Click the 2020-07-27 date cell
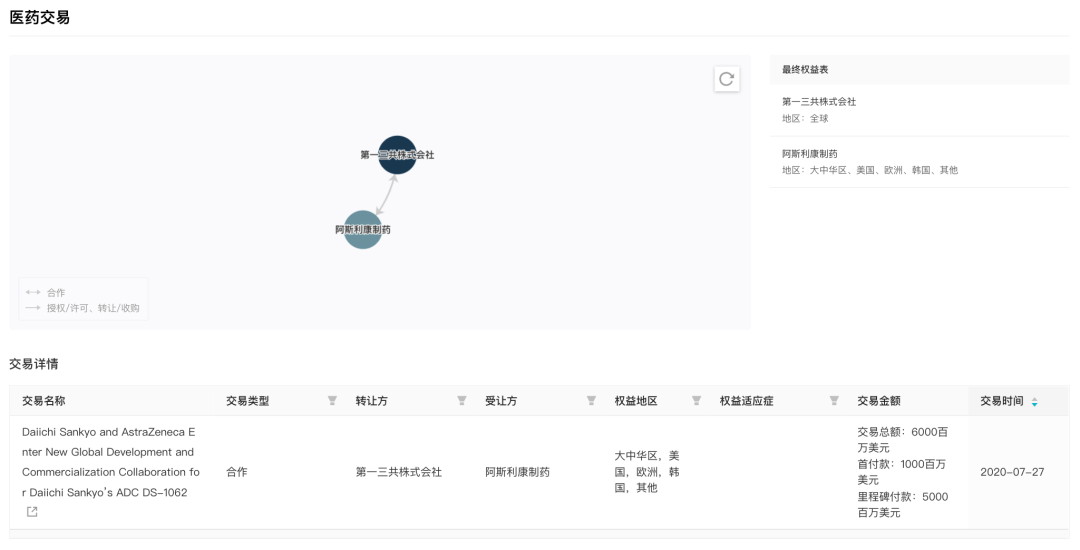The height and width of the screenshot is (550, 1080). 1012,472
